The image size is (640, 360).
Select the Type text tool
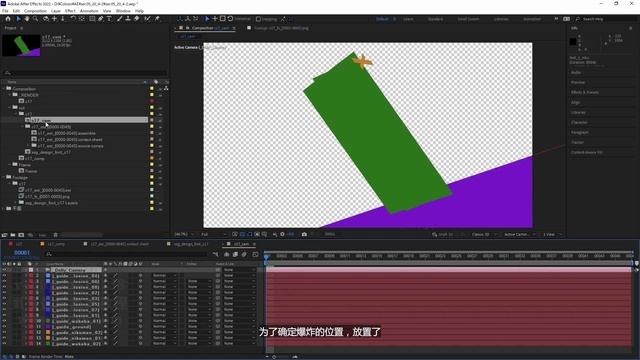[109, 19]
